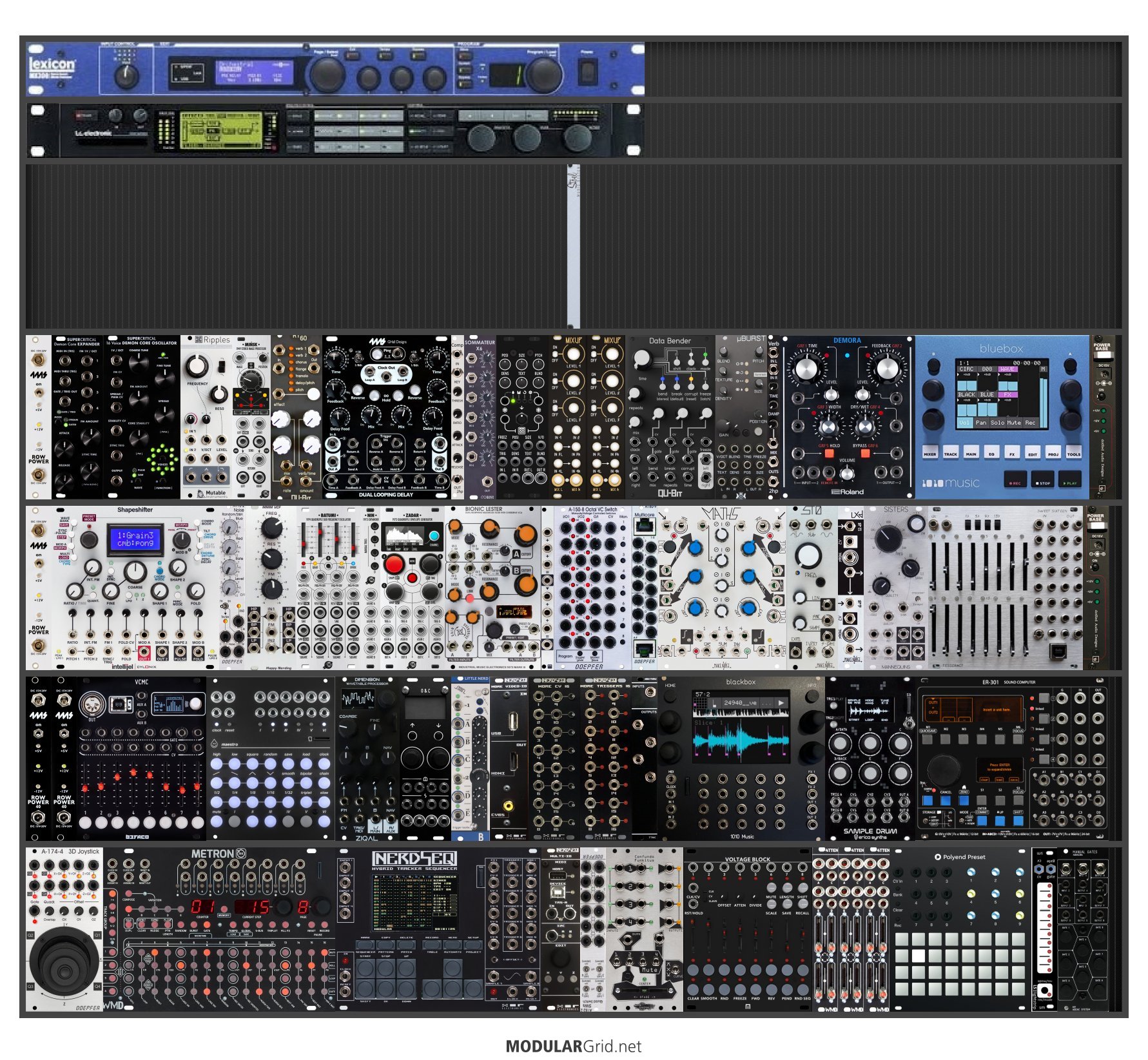Viewport: 1148px width, 1060px height.
Task: Open the MODULARGrid.net footer link
Action: (x=574, y=1046)
